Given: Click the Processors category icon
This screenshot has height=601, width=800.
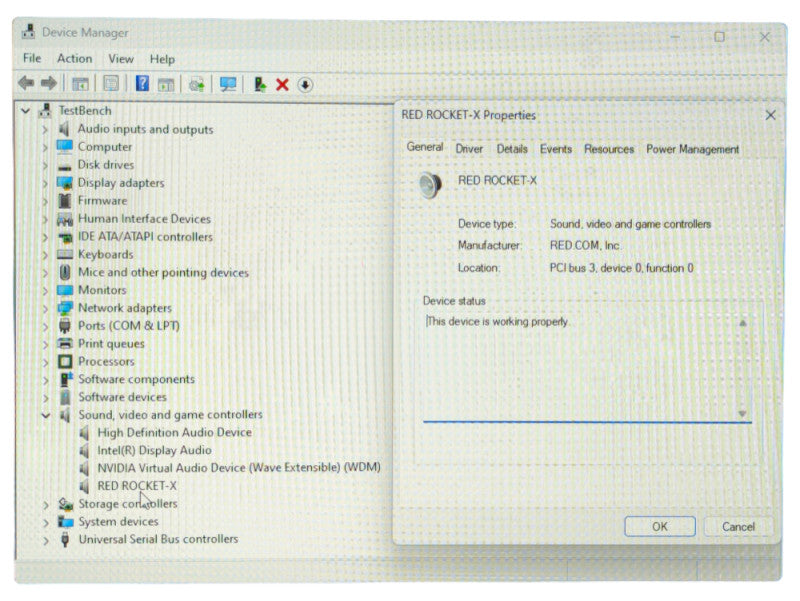Looking at the screenshot, I should [65, 361].
